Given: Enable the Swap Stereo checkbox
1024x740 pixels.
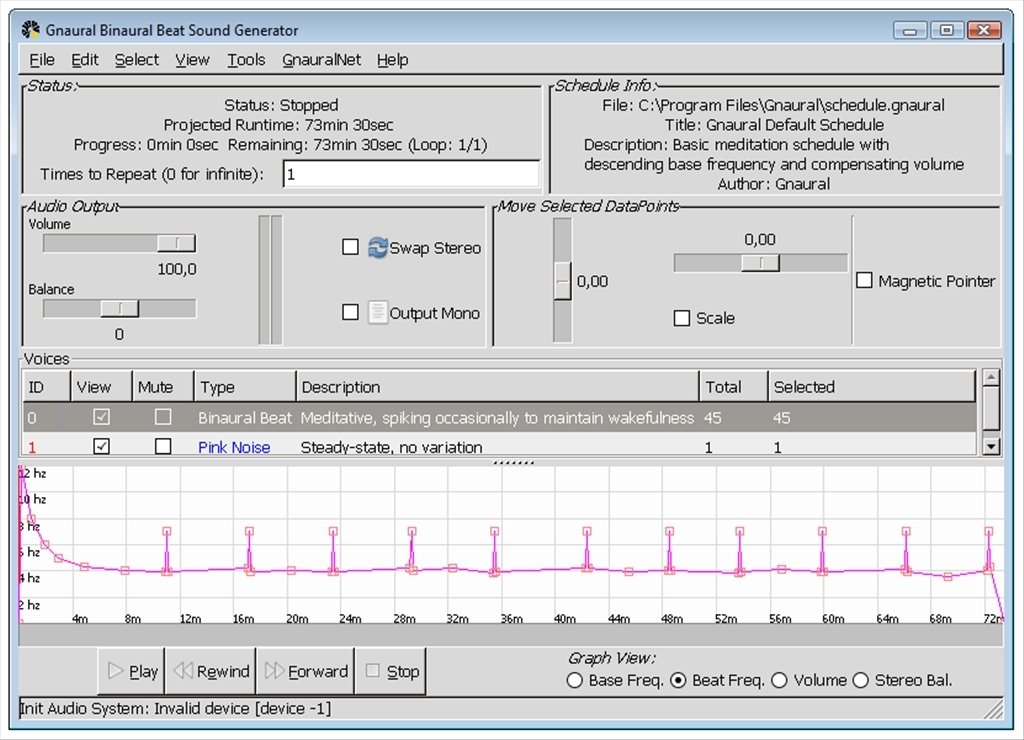Looking at the screenshot, I should 351,247.
